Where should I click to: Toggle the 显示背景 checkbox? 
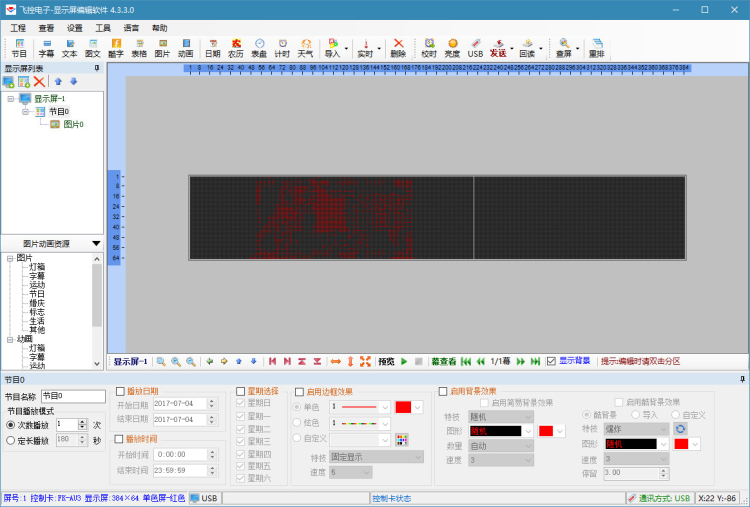coord(551,361)
